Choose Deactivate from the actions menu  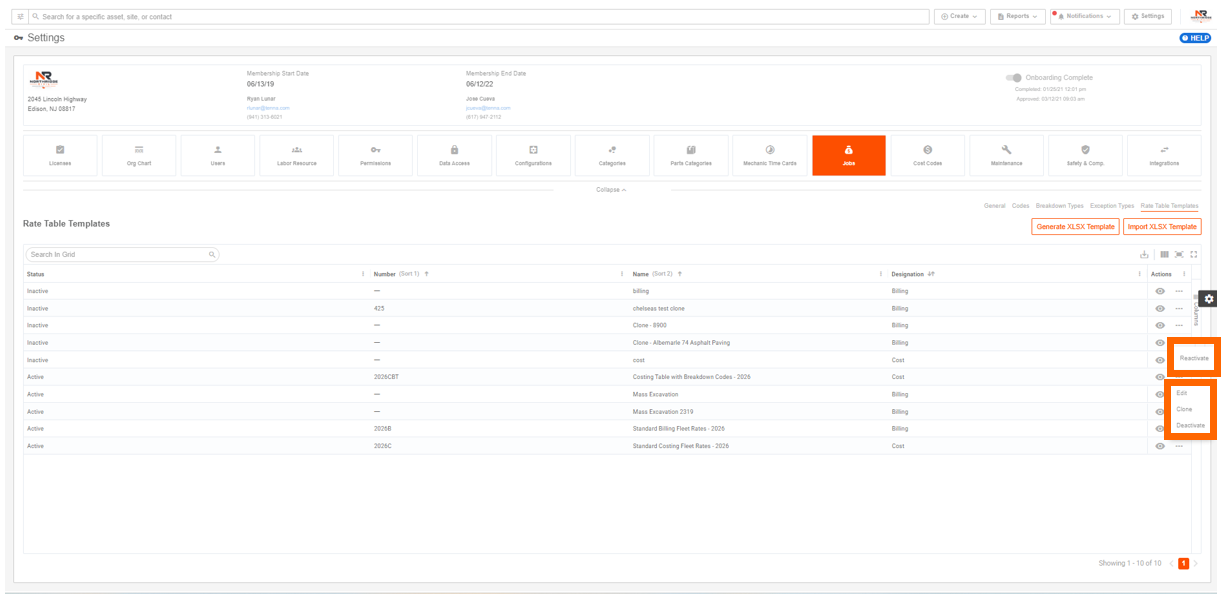(1190, 425)
